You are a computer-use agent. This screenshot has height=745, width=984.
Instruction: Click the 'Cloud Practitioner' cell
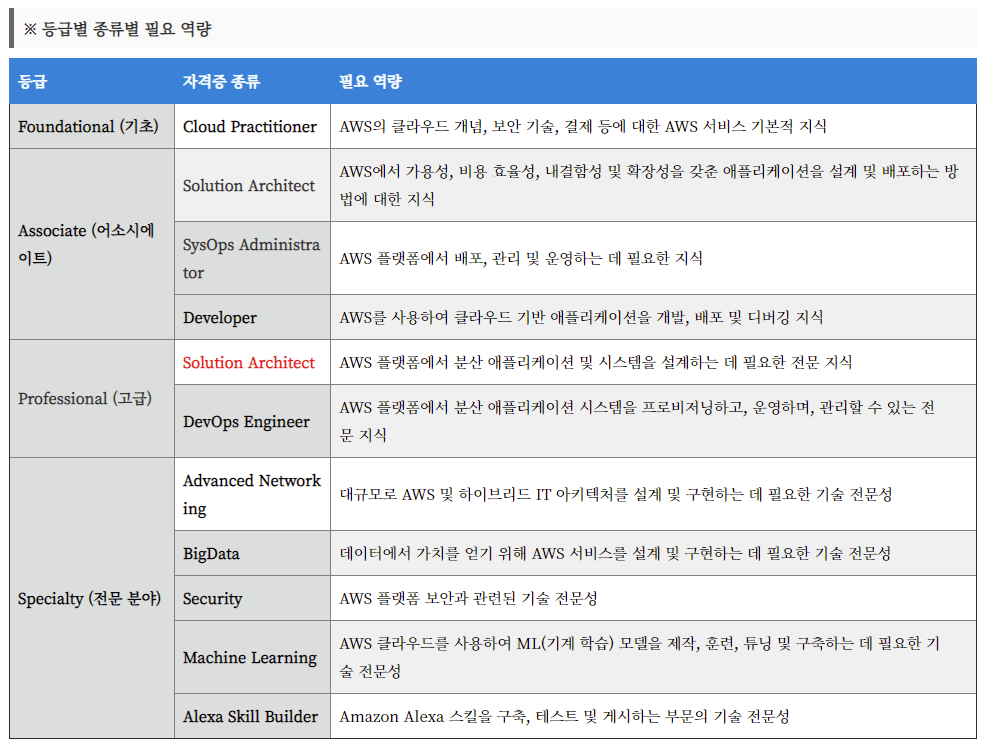tap(252, 126)
